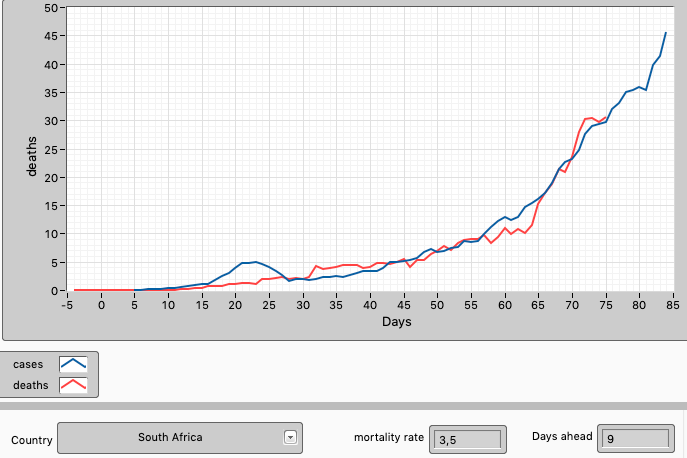Click the 'Days' x-axis title

point(397,322)
